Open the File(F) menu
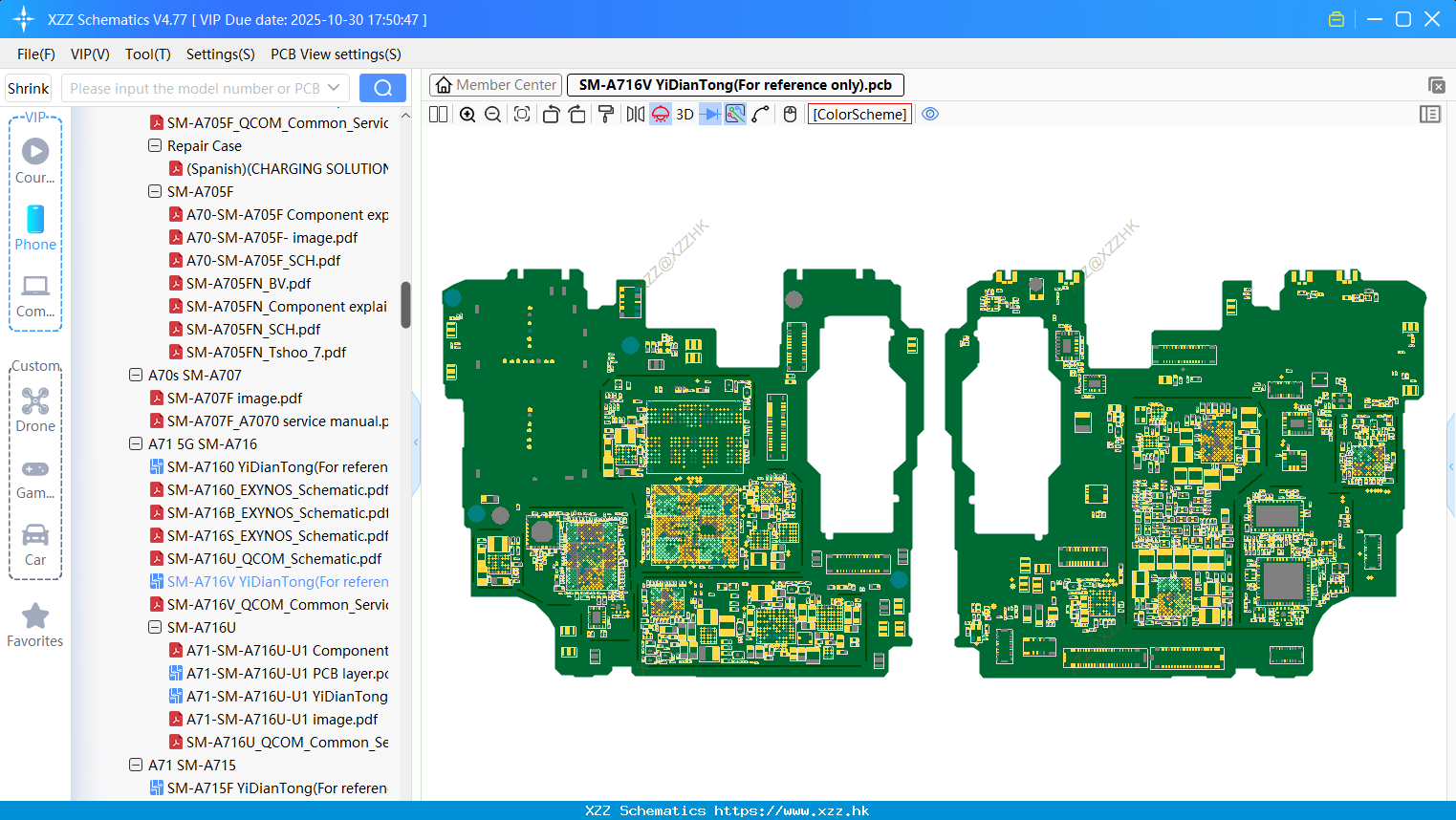The height and width of the screenshot is (820, 1456). (36, 54)
